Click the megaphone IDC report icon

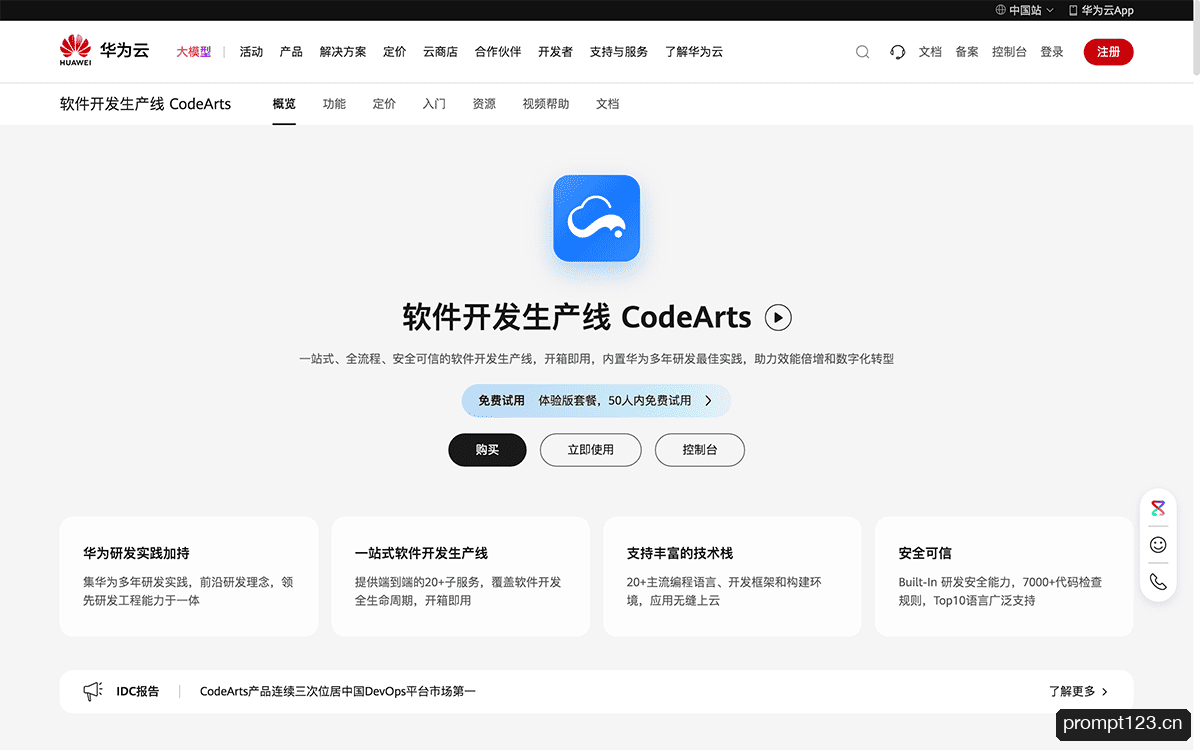93,691
